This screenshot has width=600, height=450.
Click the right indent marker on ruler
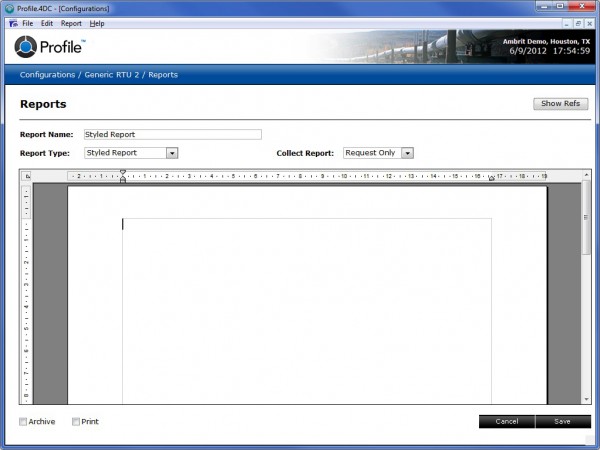pyautogui.click(x=492, y=178)
